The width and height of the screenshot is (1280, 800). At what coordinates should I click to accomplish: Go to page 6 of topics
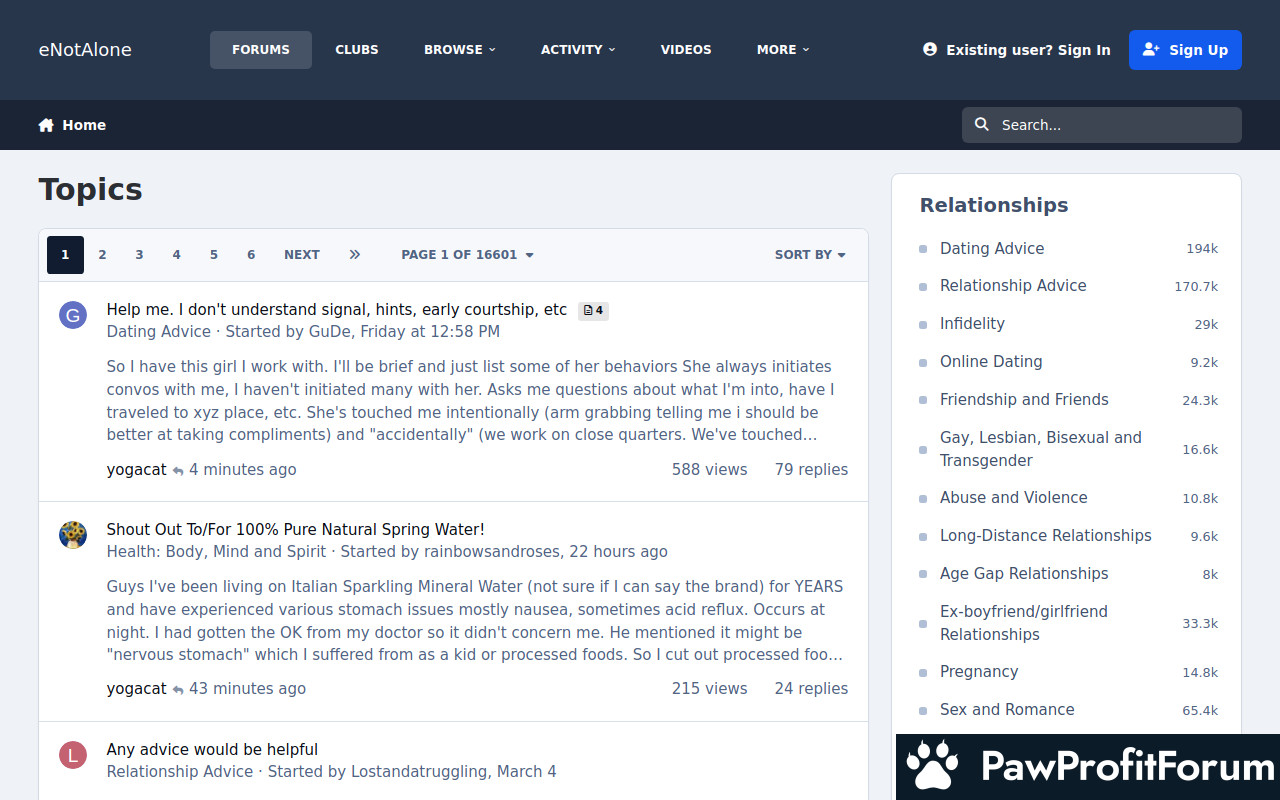[251, 255]
